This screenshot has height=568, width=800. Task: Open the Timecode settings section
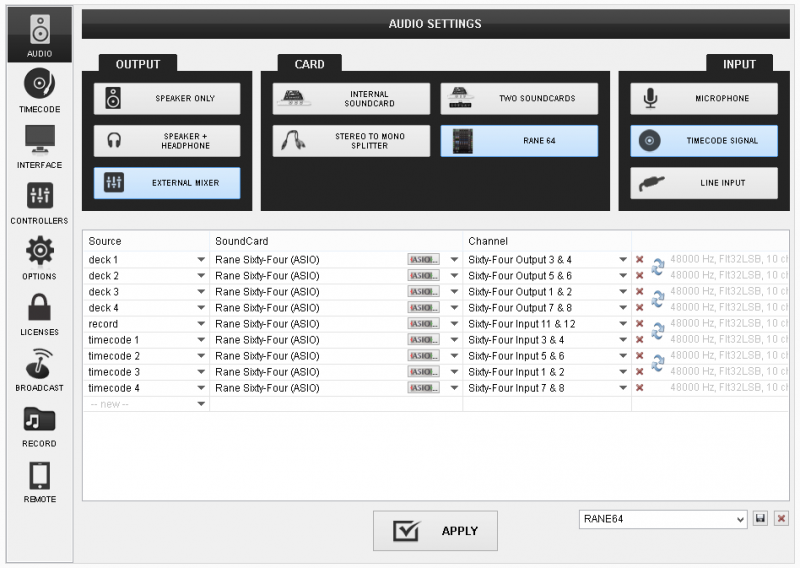pos(40,90)
